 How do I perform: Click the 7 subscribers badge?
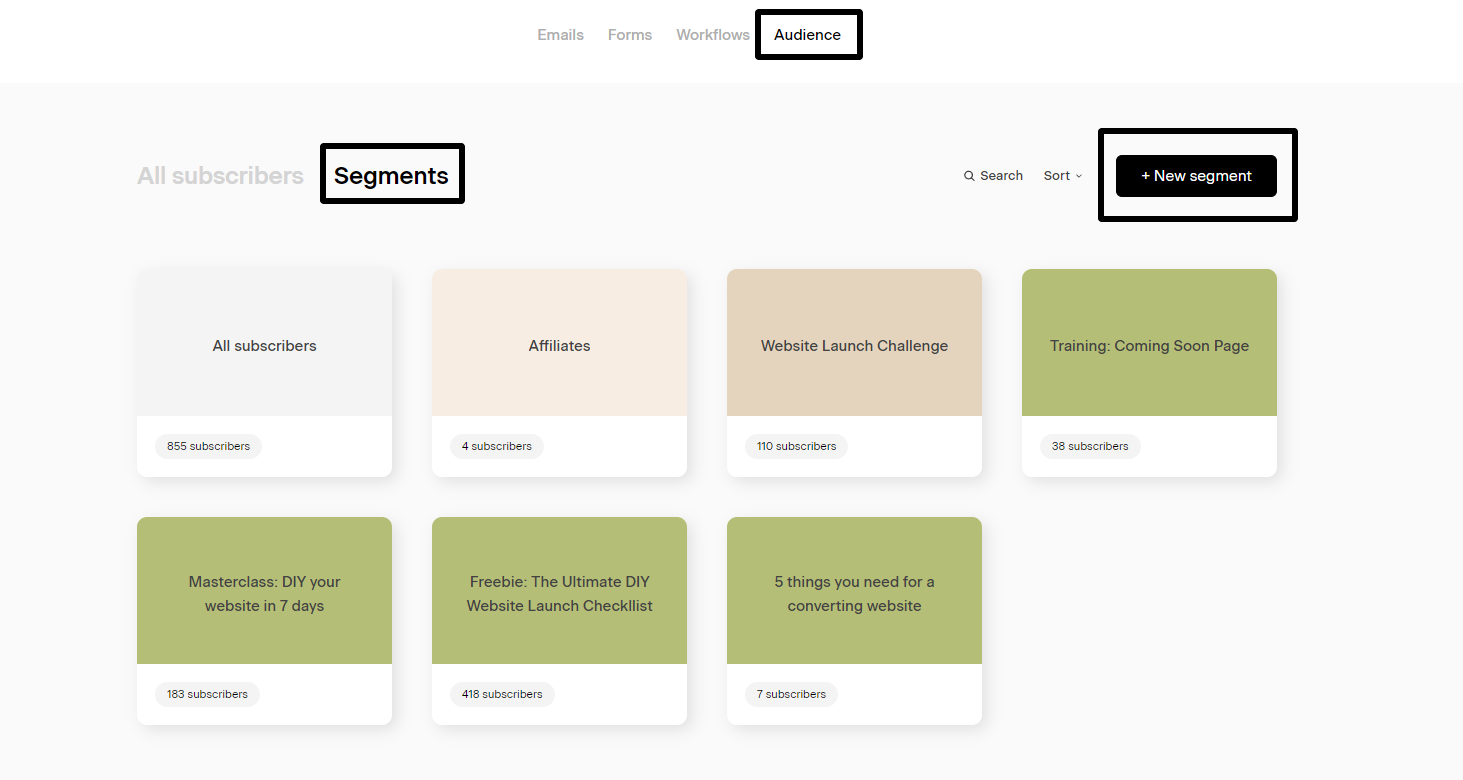791,694
